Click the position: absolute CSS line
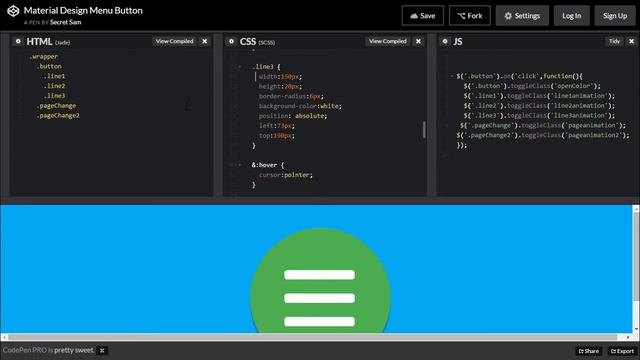This screenshot has height=360, width=640. (x=293, y=116)
